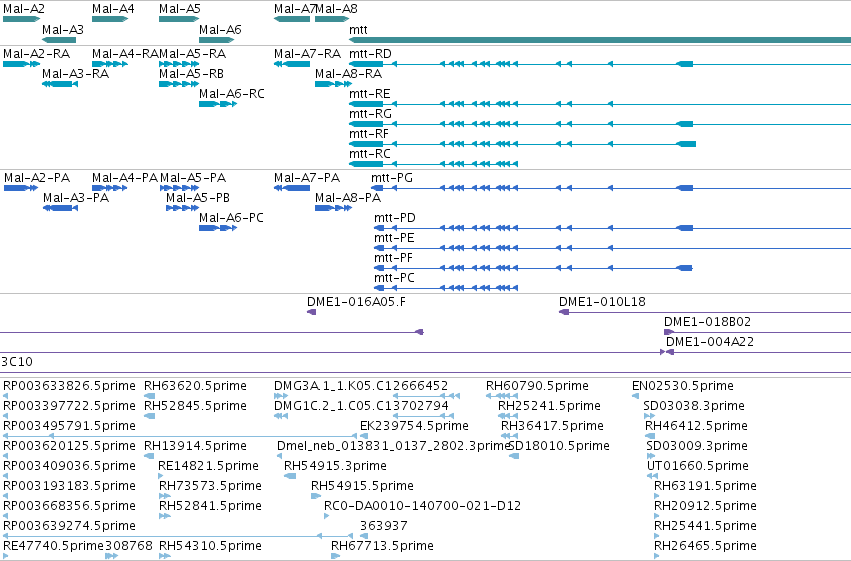The height and width of the screenshot is (561, 851).
Task: Click transcript label Mal-A5-RB
Action: point(192,74)
